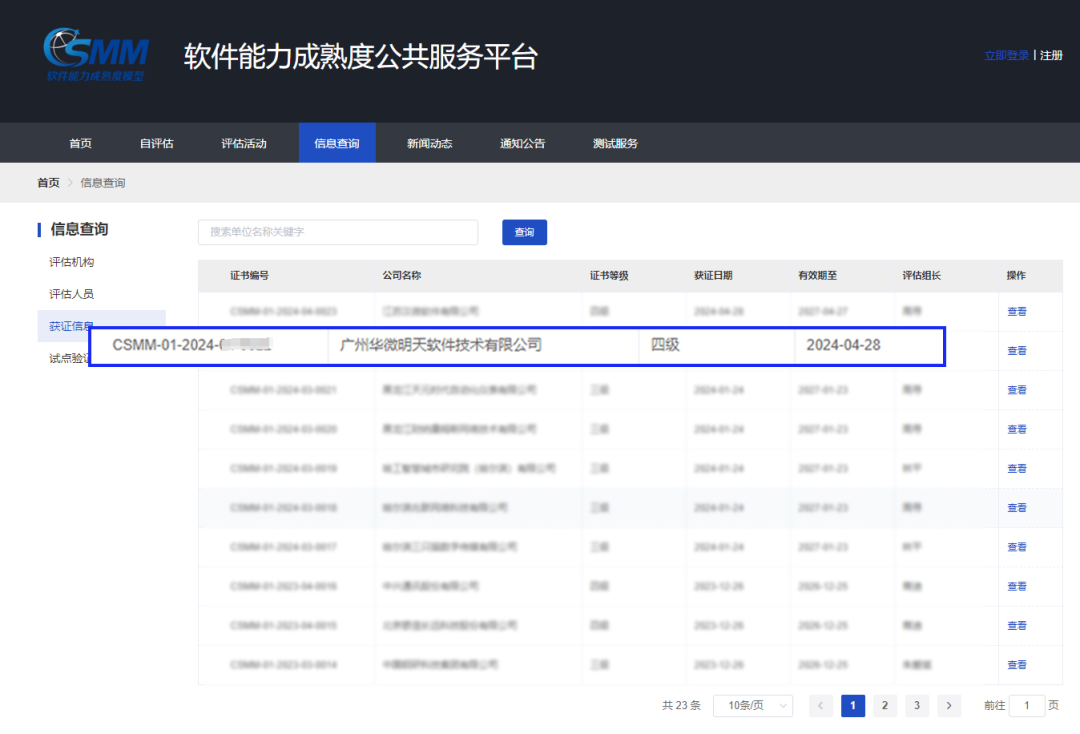Open the 测试服务 navigation tab

615,143
